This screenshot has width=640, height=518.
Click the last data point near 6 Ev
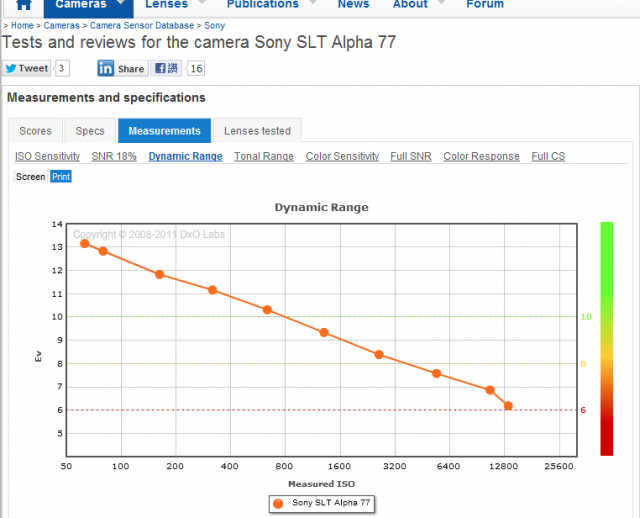(x=508, y=406)
